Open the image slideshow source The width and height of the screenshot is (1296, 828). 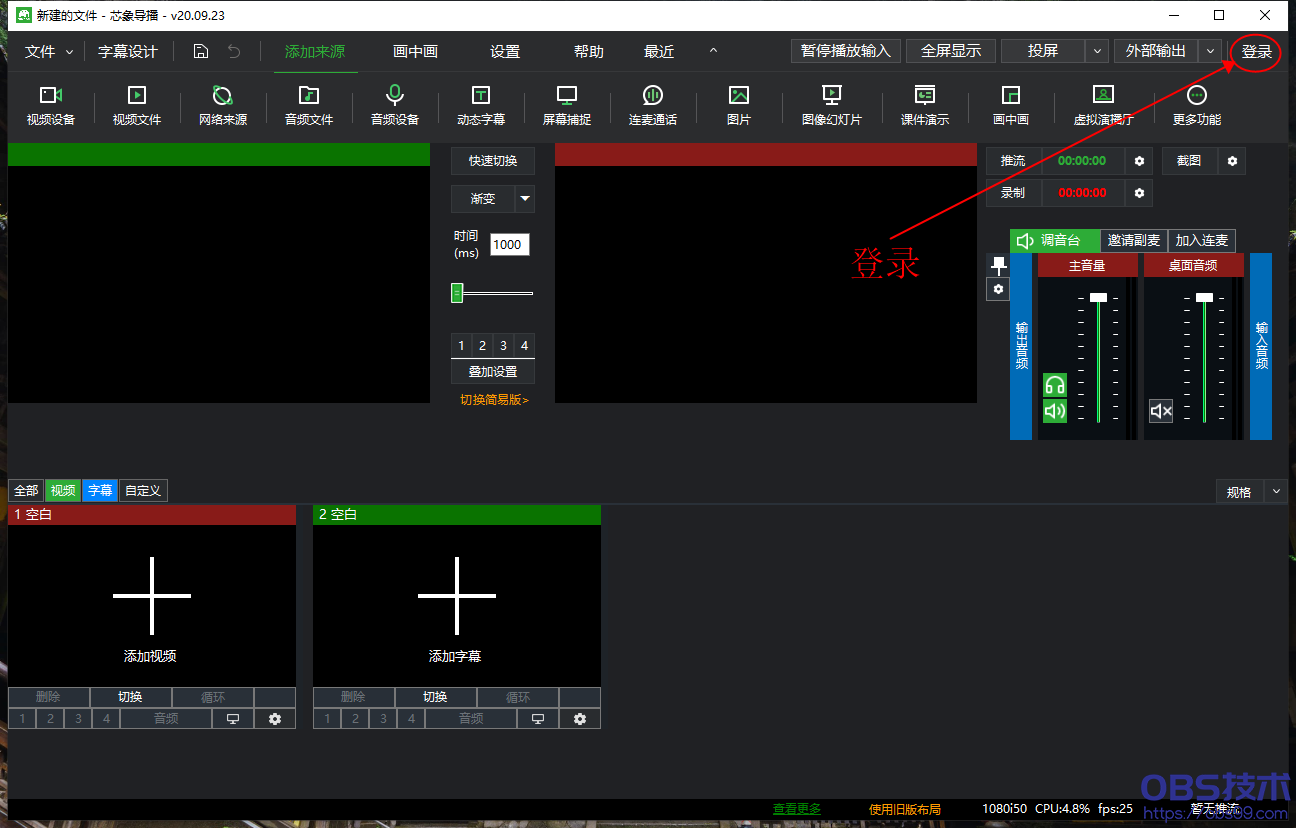pyautogui.click(x=831, y=105)
